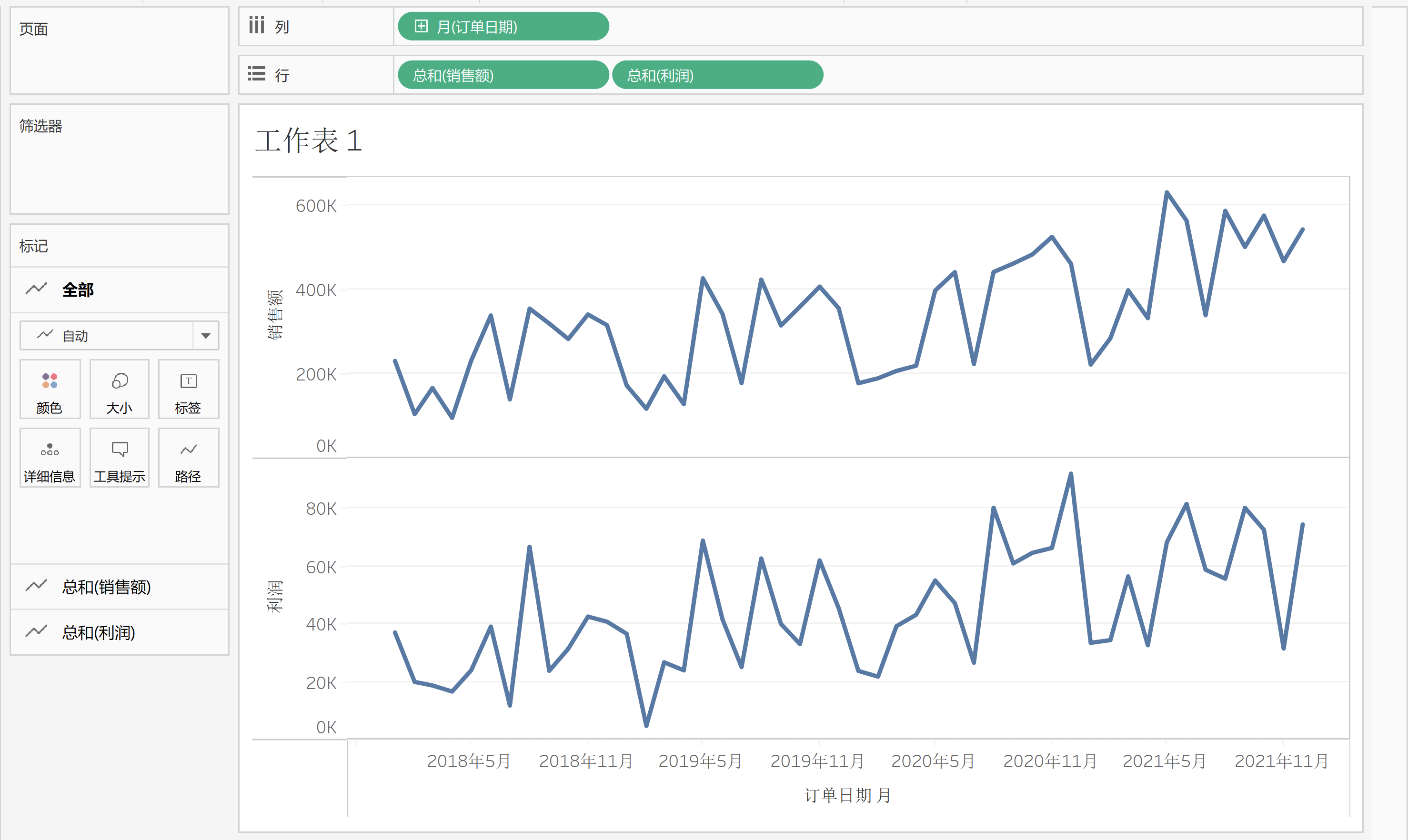This screenshot has height=840, width=1408.
Task: Click the 2018年5月 date axis label
Action: click(469, 761)
